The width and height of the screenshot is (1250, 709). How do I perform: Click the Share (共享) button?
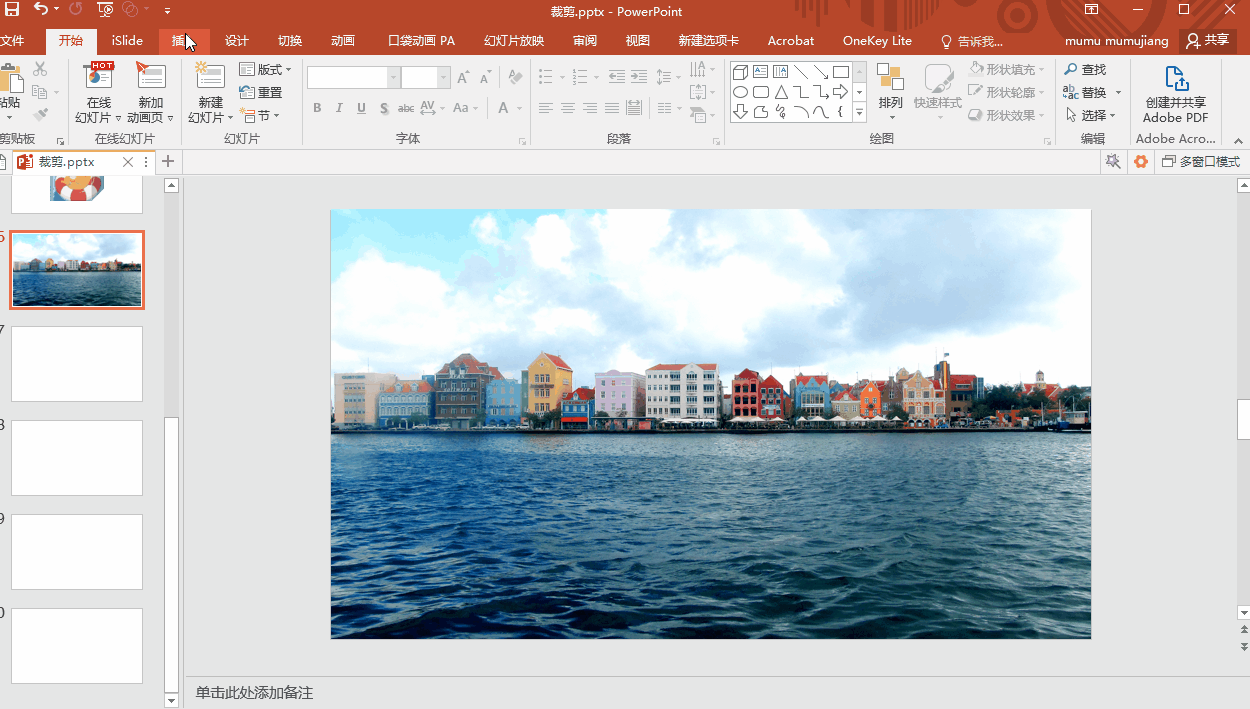[x=1207, y=41]
